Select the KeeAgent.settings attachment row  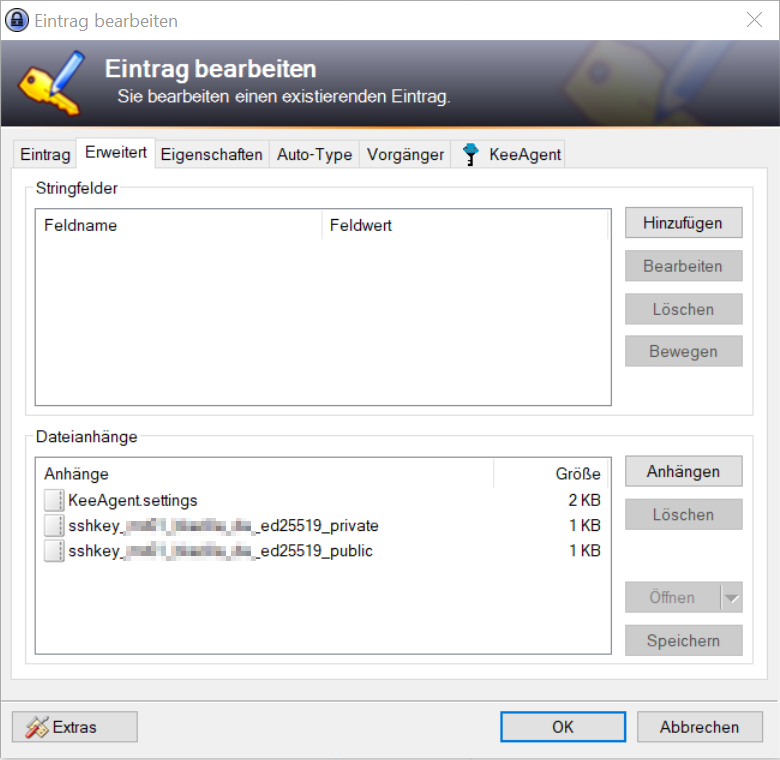pos(133,500)
